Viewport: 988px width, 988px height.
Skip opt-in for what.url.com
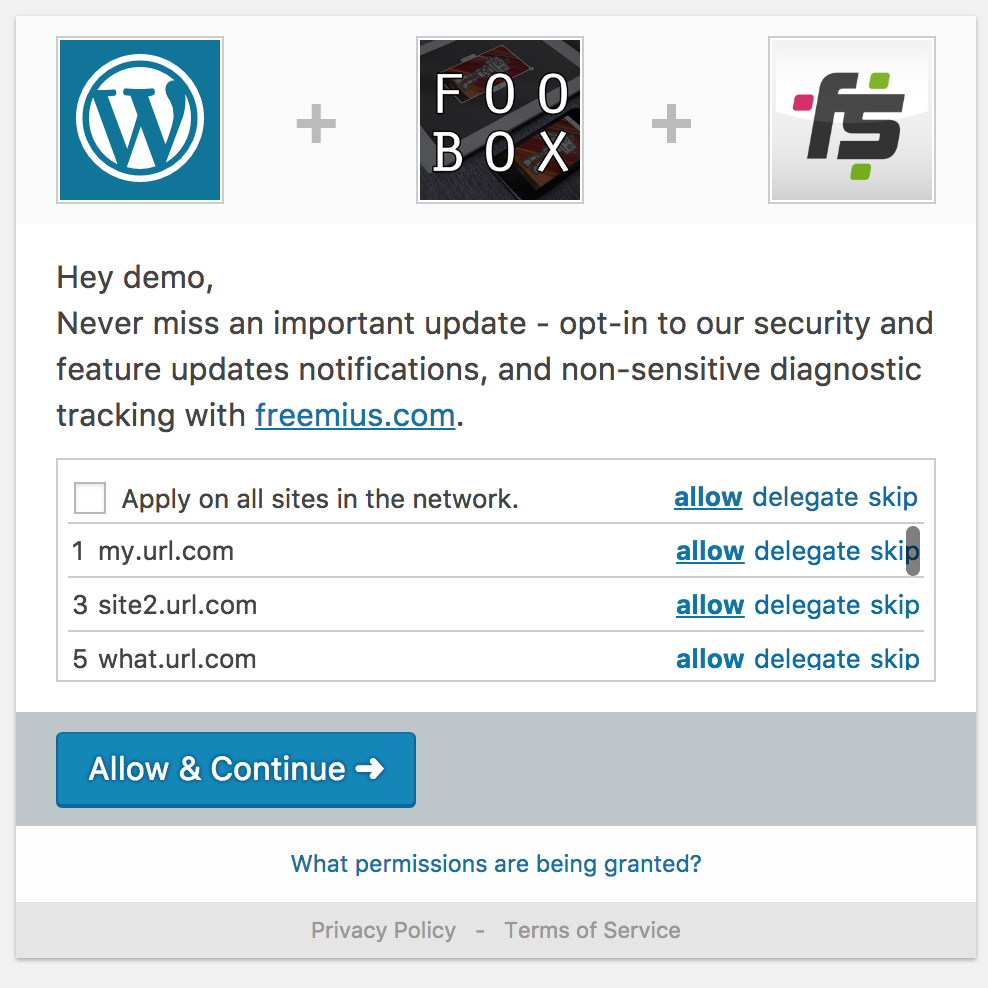click(895, 658)
